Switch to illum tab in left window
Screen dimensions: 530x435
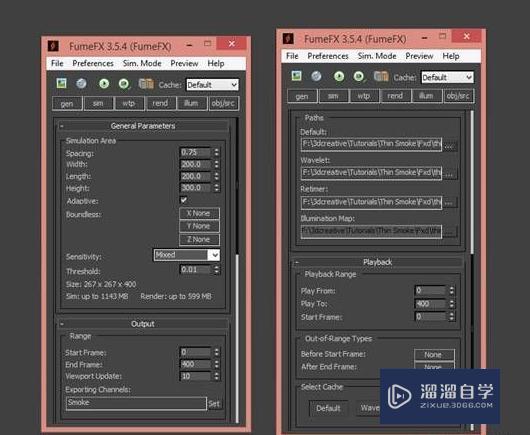[191, 103]
